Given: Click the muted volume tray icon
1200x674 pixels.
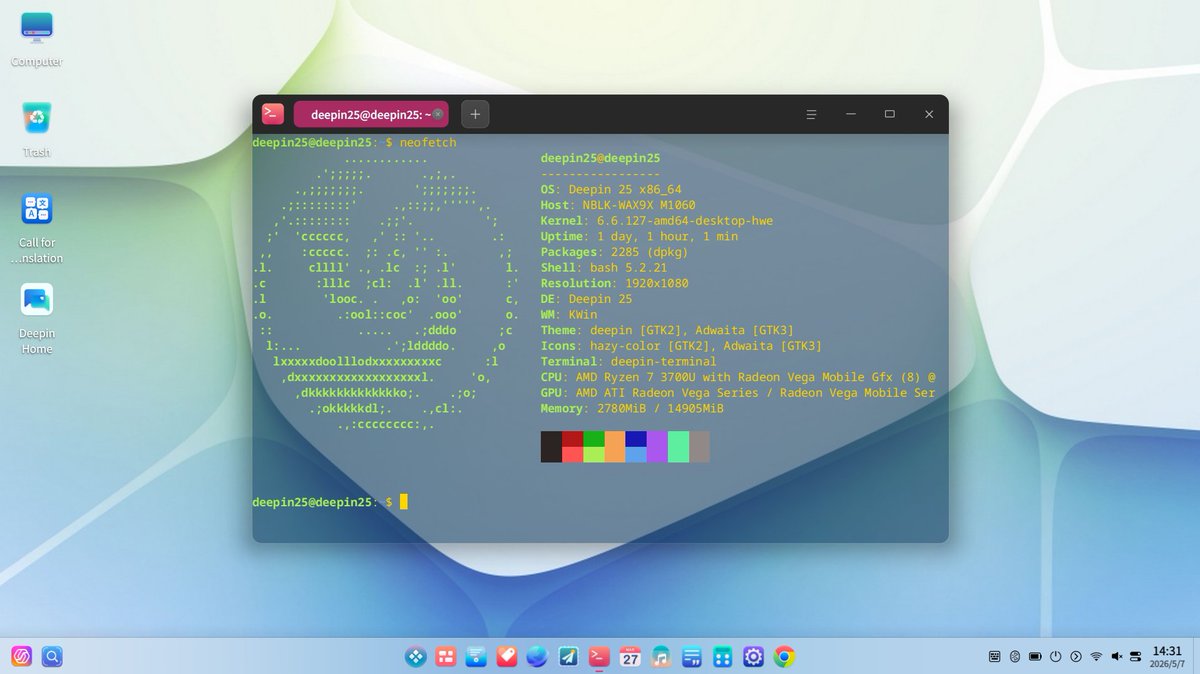Looking at the screenshot, I should click(1116, 656).
